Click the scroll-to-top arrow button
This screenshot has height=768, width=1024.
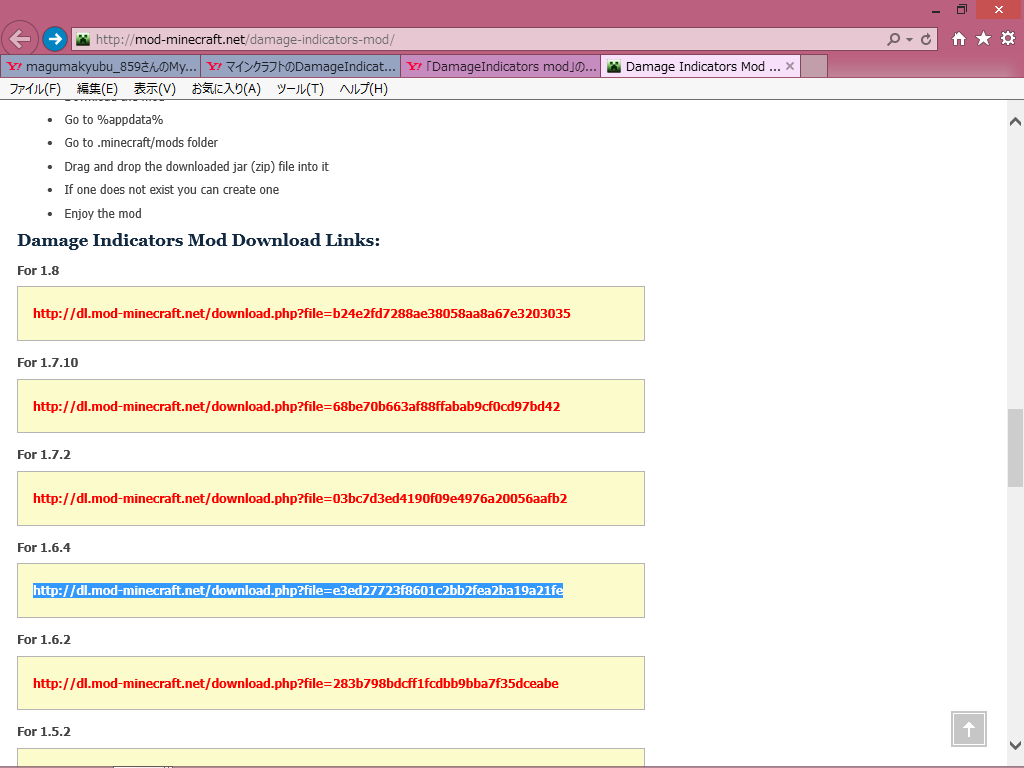(x=968, y=729)
